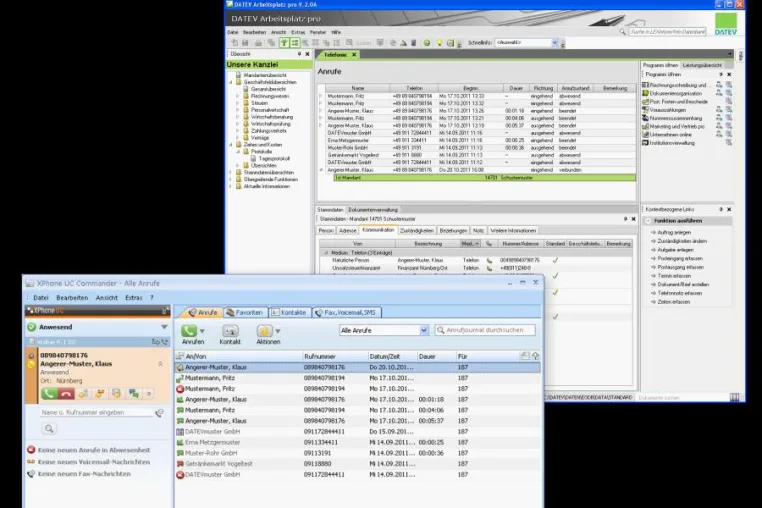Collapse the Funktion ausführen section
762x508 pixels.
(x=648, y=221)
